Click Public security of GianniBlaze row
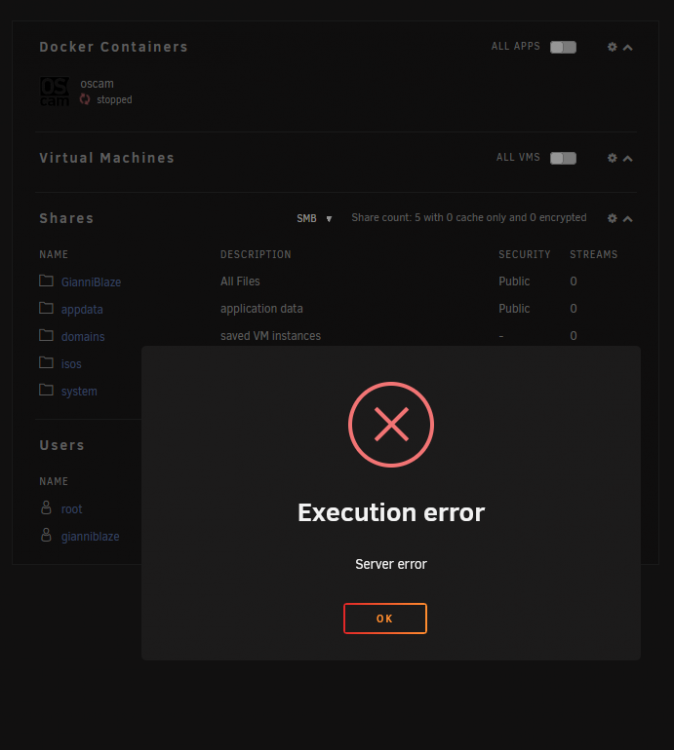 [x=514, y=281]
